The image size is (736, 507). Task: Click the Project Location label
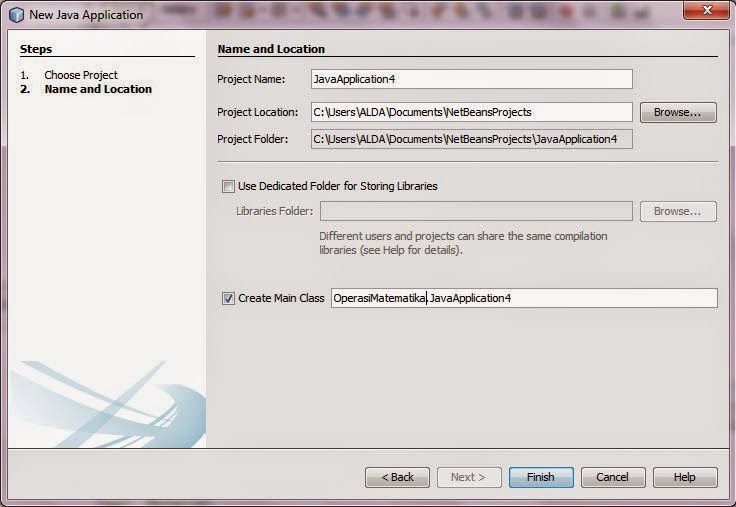pos(257,112)
